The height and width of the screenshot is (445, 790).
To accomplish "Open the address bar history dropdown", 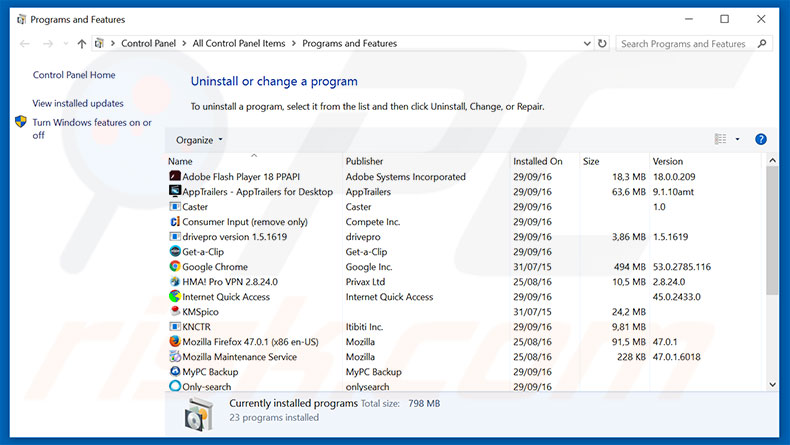I will (587, 43).
